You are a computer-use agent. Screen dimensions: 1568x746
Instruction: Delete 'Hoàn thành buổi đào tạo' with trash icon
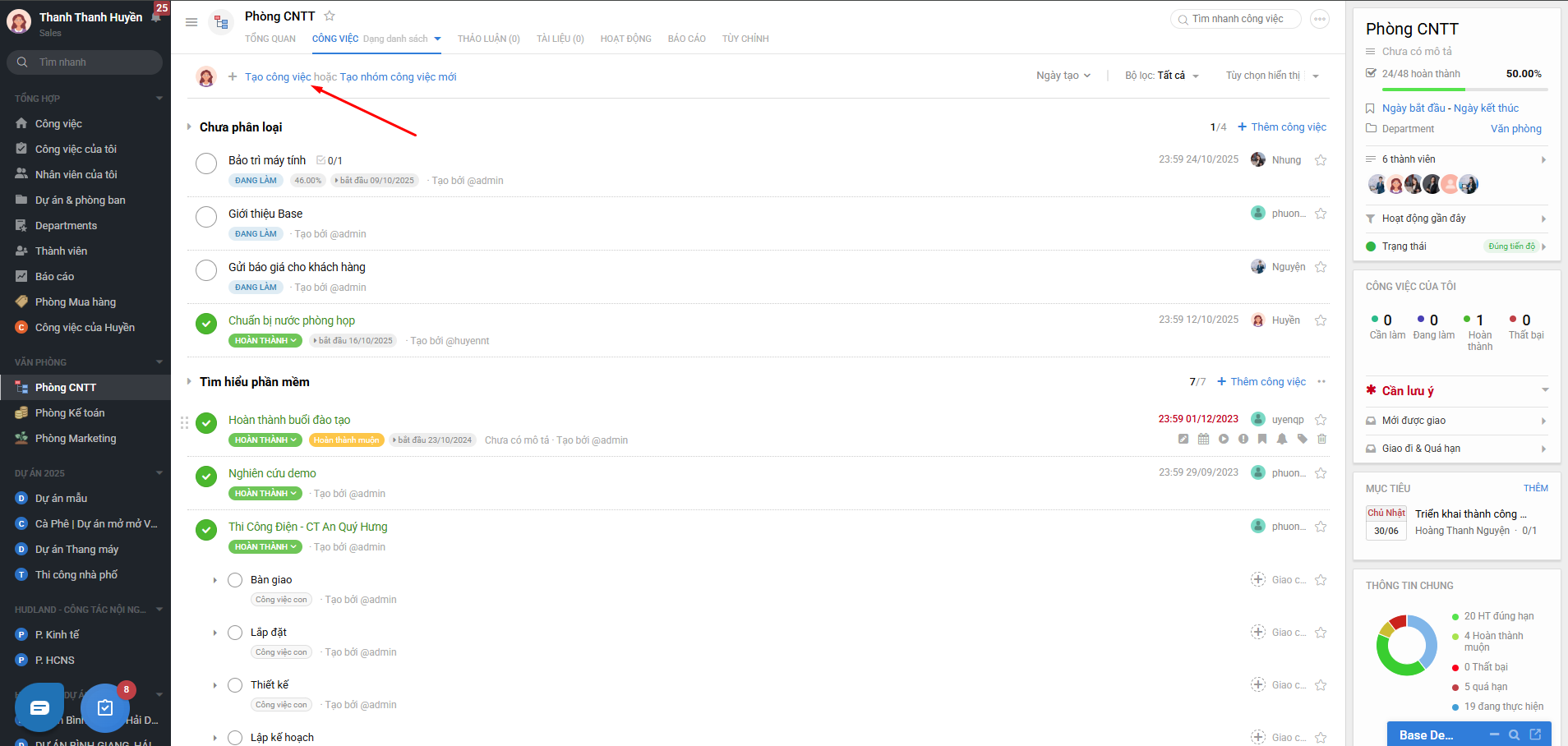(1321, 439)
